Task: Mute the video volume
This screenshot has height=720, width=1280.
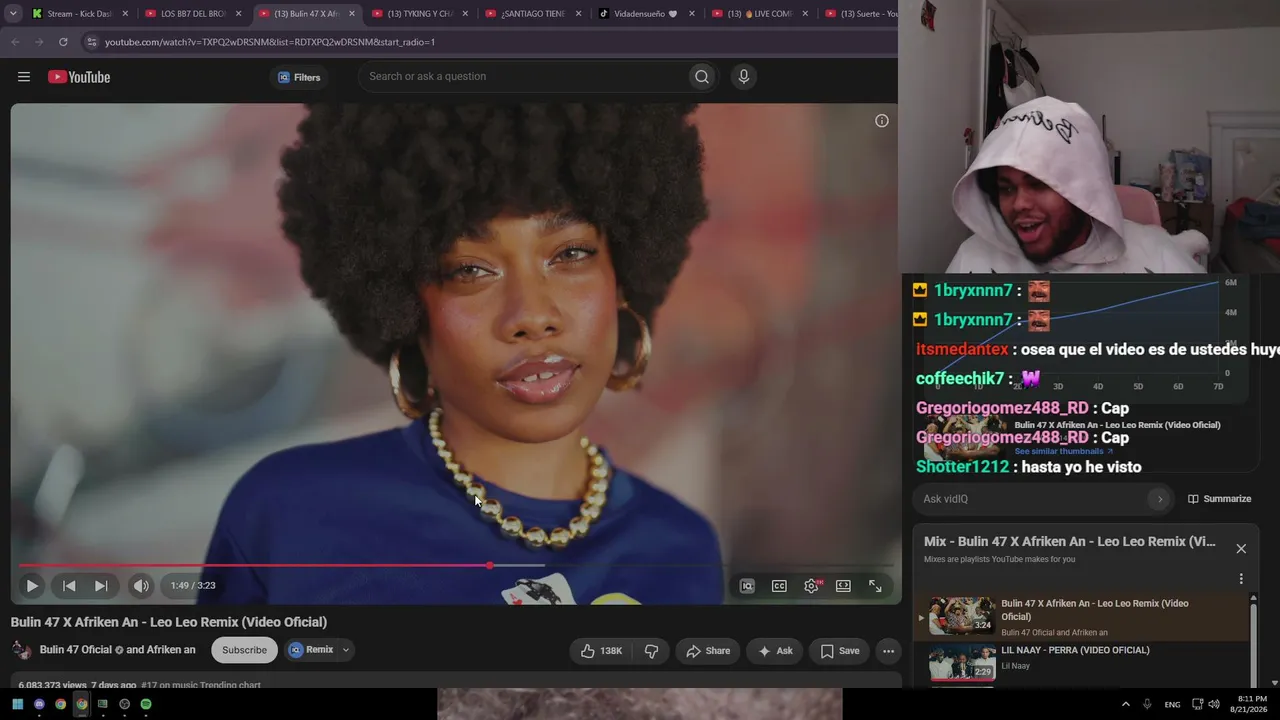Action: [x=141, y=586]
